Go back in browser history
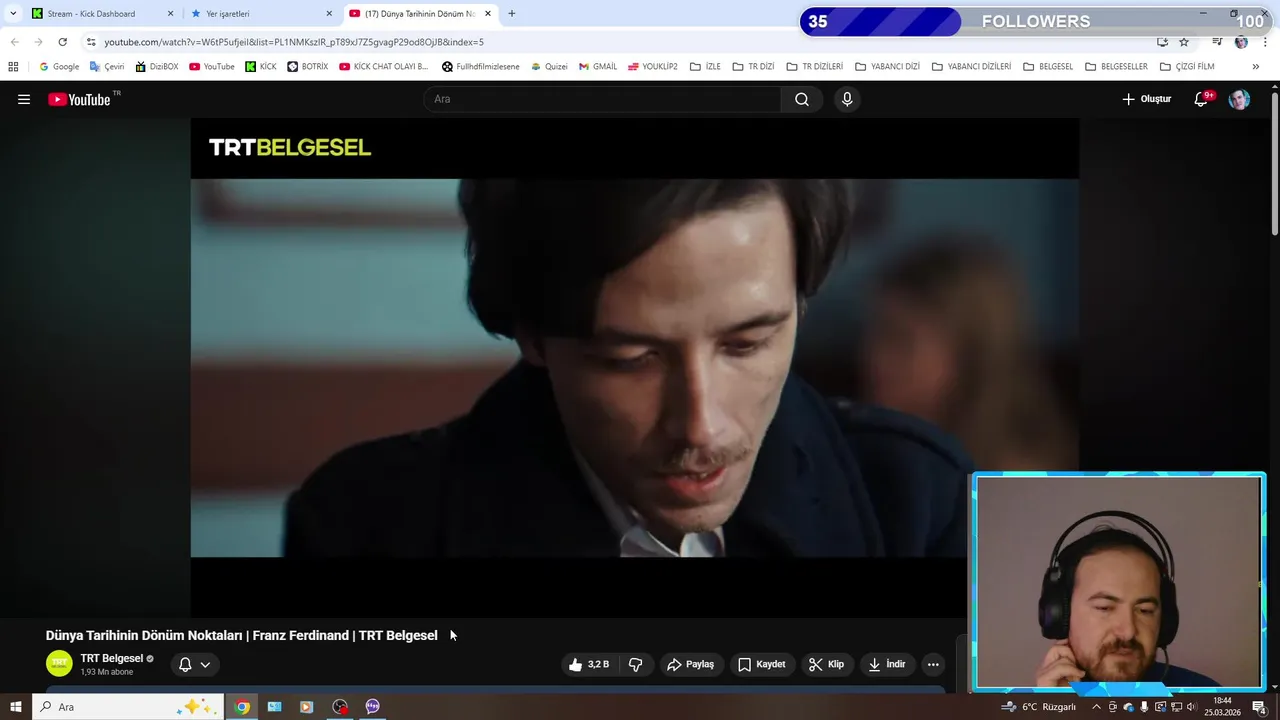Viewport: 1280px width, 720px height. [14, 42]
